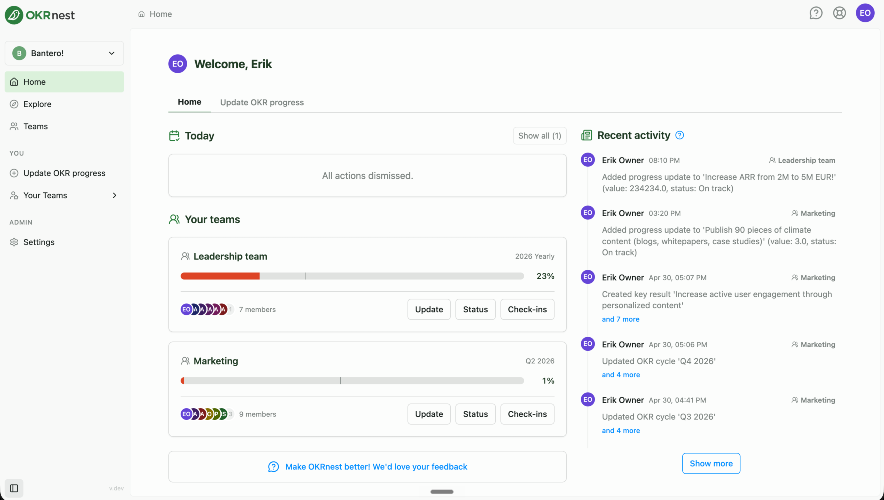884x500 pixels.
Task: Click EO avatar on 05:06 PM activity
Action: (x=588, y=344)
